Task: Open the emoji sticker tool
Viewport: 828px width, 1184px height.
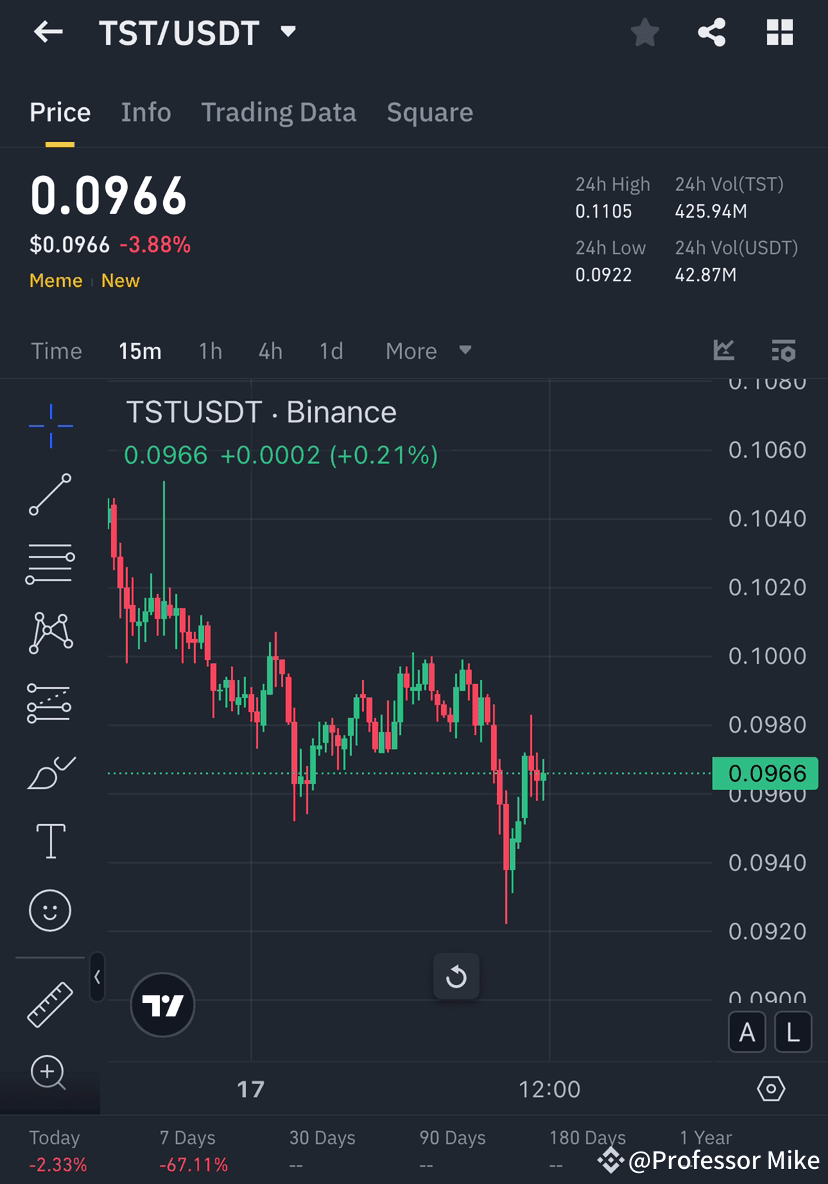Action: (50, 910)
